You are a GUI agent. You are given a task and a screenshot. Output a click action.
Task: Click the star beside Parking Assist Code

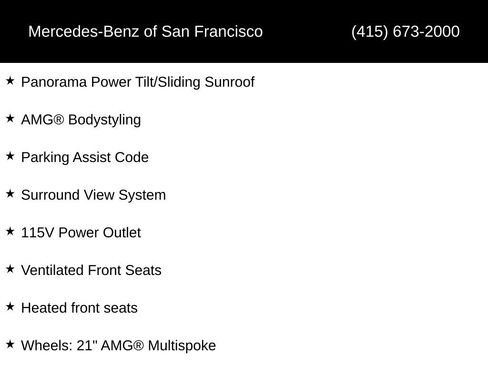click(x=10, y=156)
